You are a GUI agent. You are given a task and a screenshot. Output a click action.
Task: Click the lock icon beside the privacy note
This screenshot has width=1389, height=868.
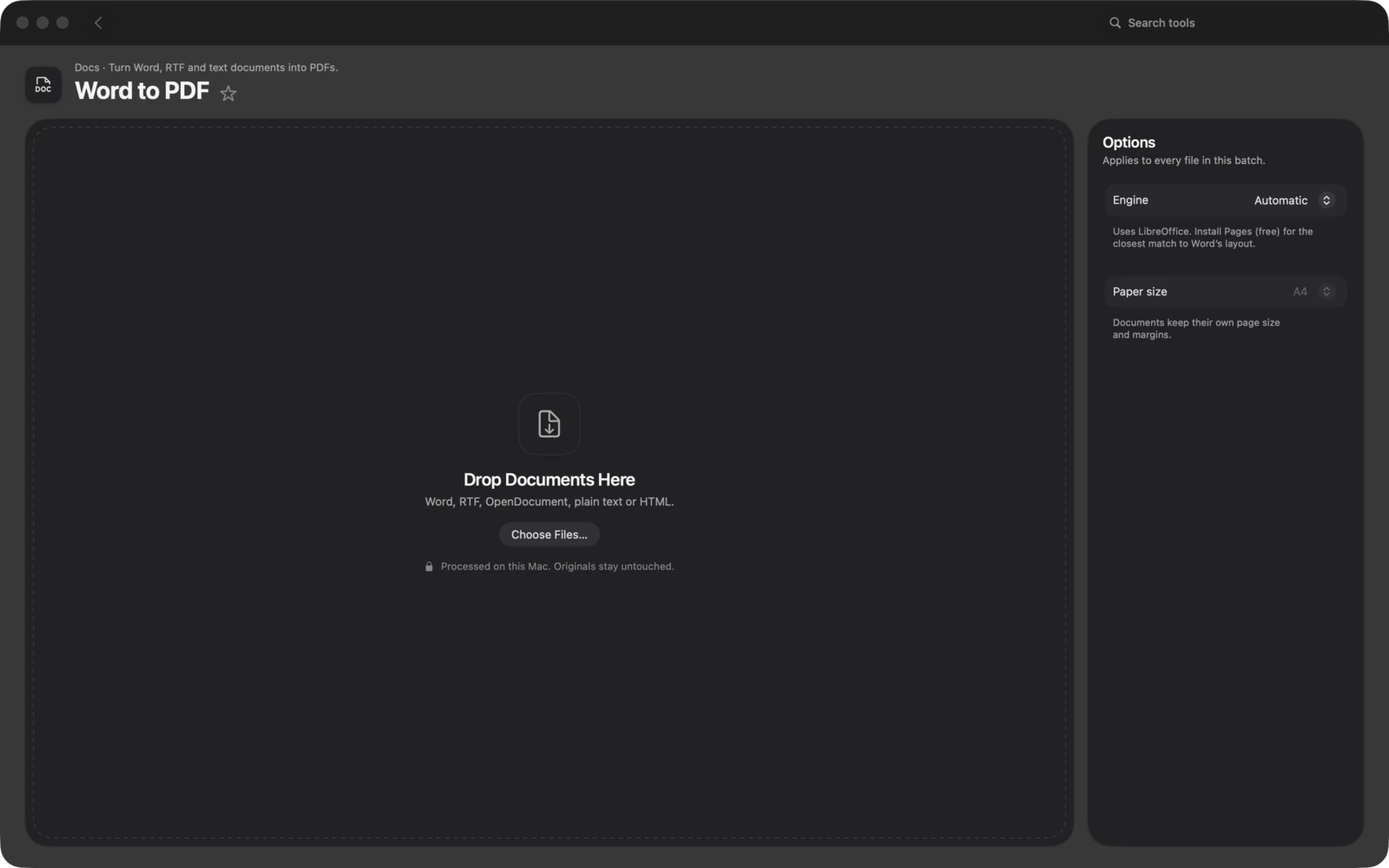pyautogui.click(x=429, y=567)
